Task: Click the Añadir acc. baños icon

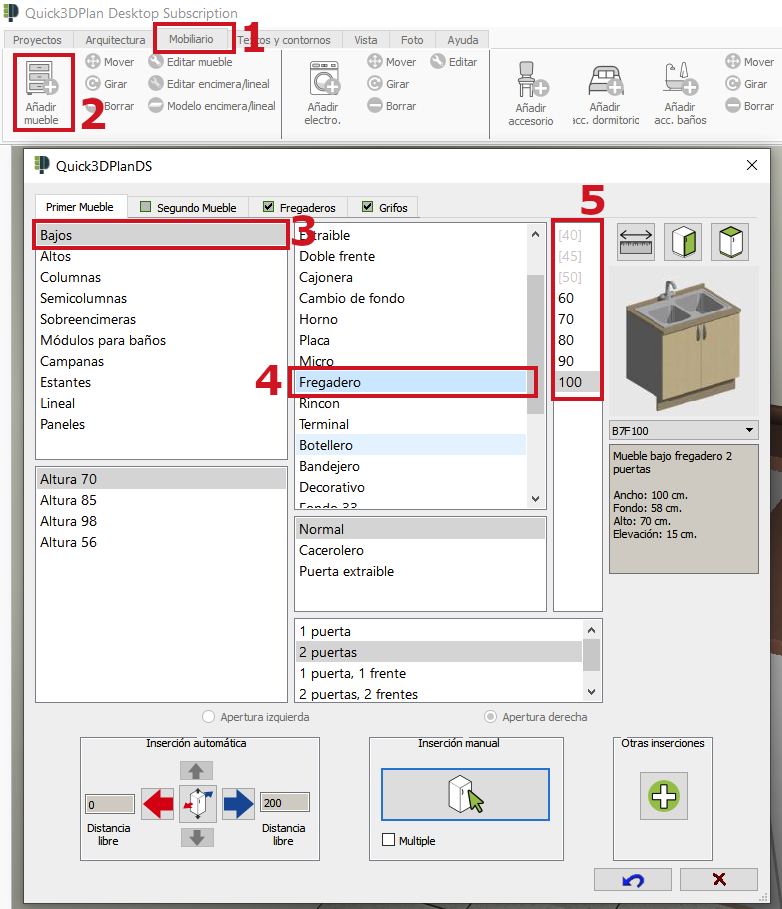Action: click(680, 80)
